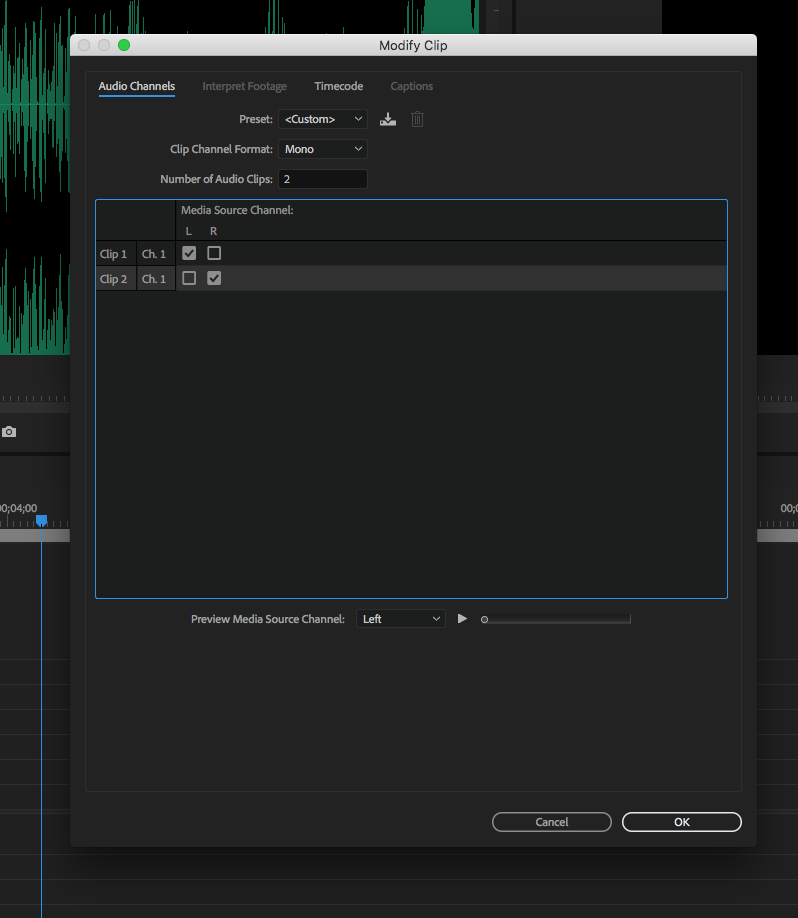Switch to the Audio Channels tab
This screenshot has height=918, width=798.
click(136, 86)
